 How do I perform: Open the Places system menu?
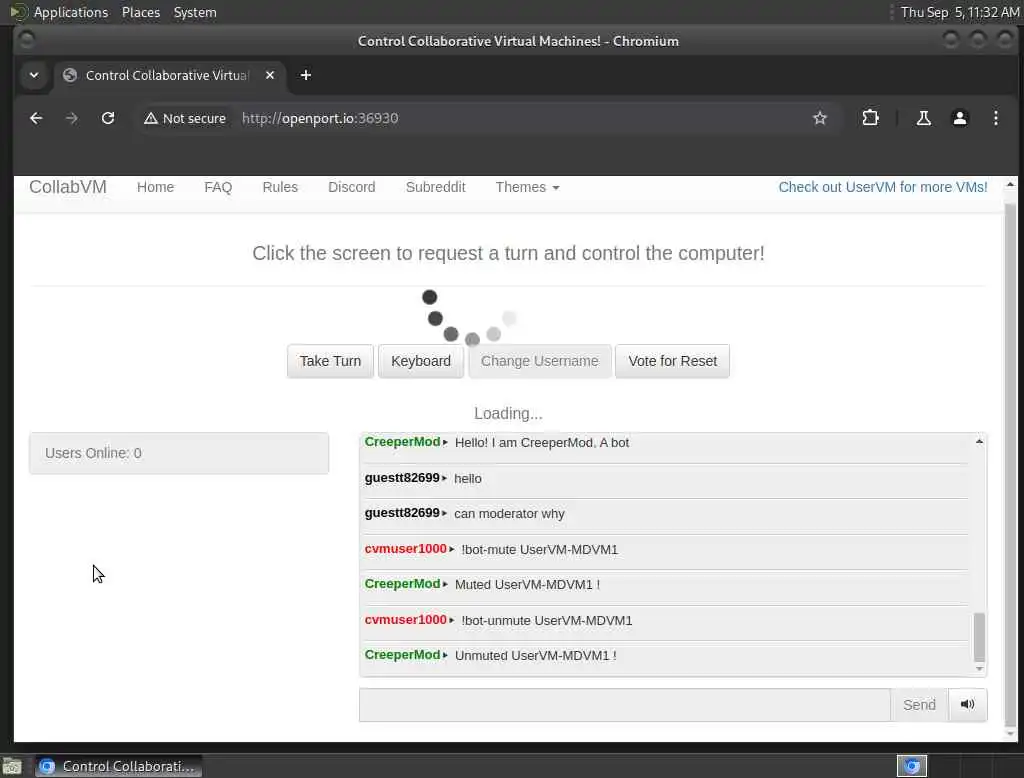[141, 12]
